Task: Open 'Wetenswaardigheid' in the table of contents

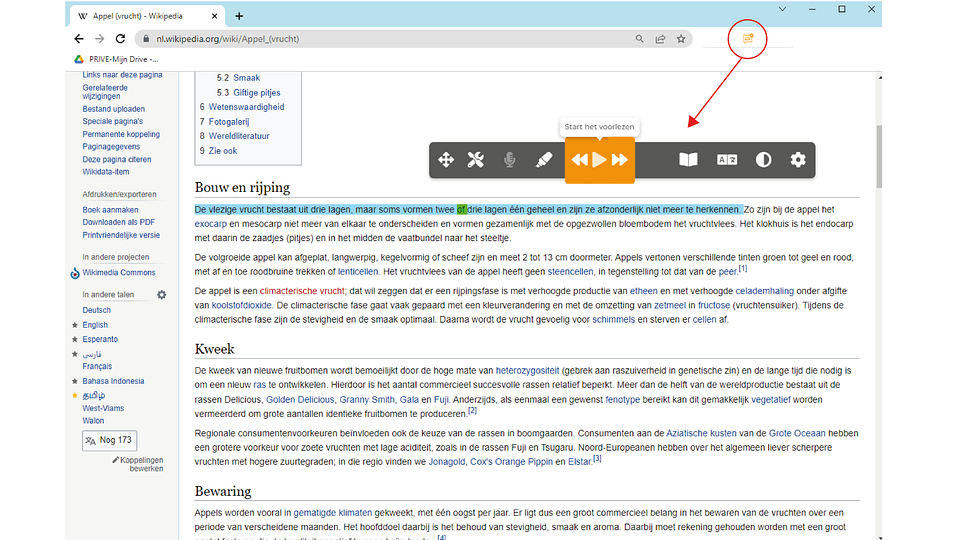Action: tap(245, 107)
